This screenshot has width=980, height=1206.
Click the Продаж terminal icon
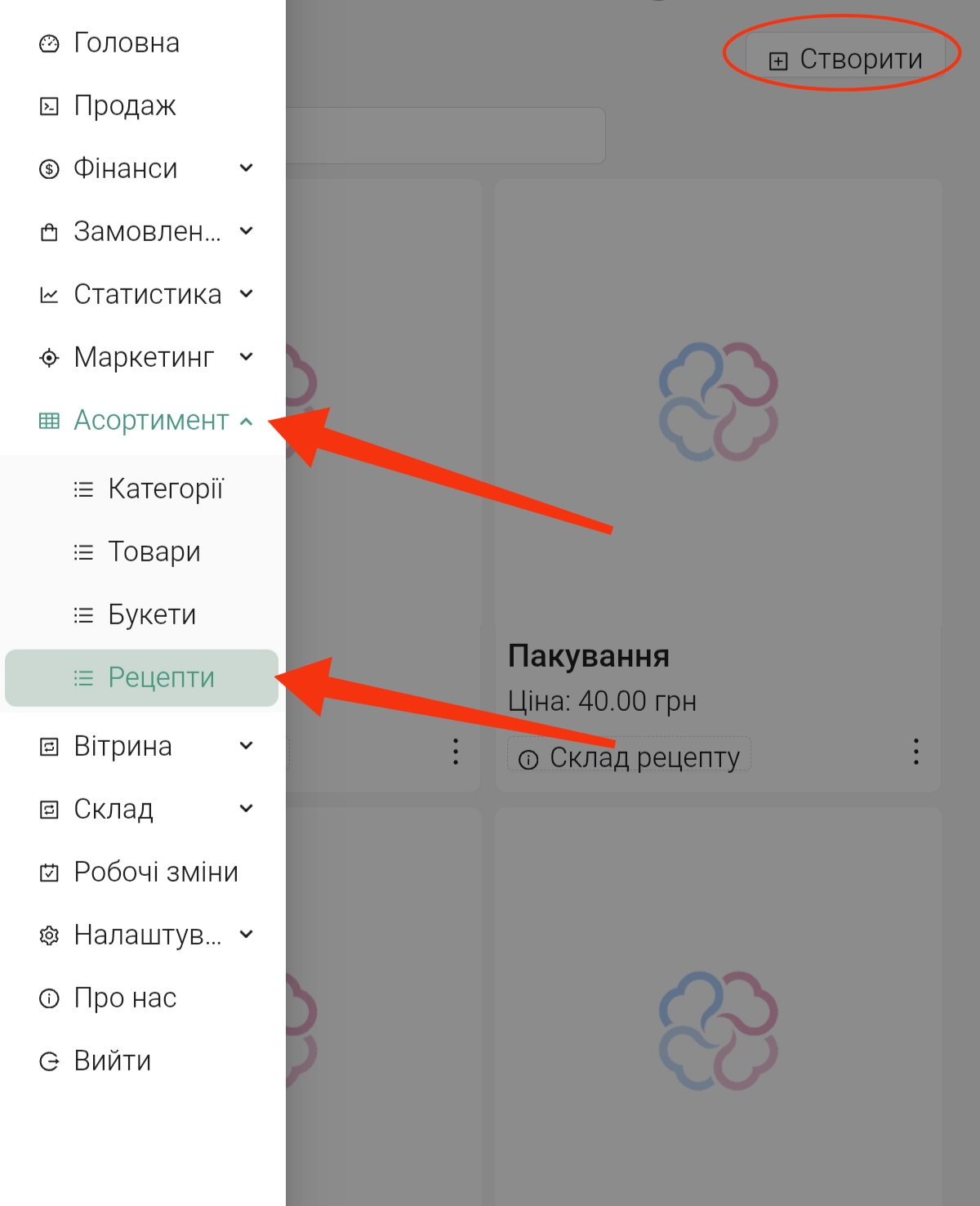pyautogui.click(x=49, y=106)
